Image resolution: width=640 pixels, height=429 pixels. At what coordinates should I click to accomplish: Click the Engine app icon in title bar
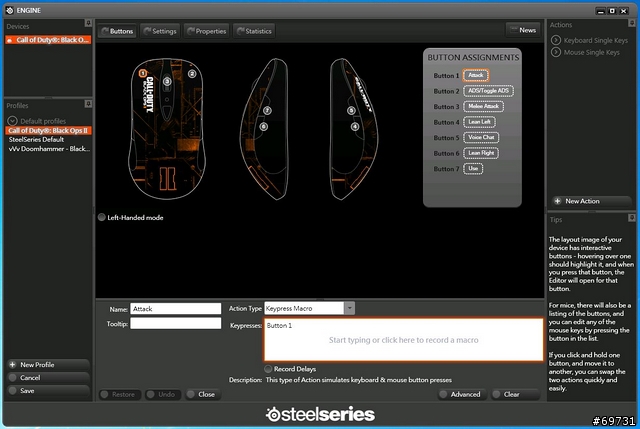10,10
